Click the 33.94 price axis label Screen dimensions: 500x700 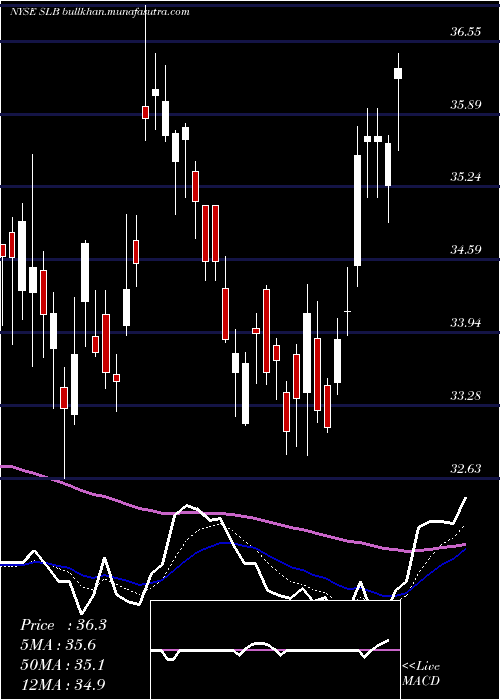466,322
